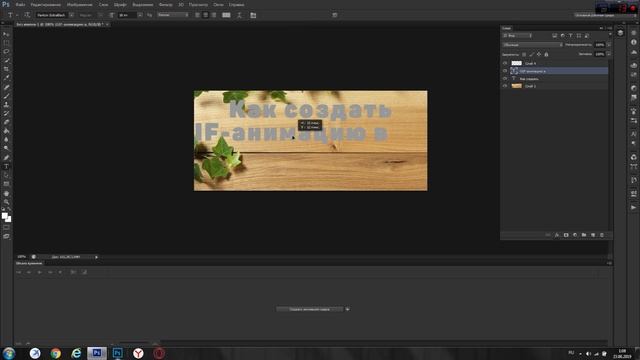Hide the bottom wood image layer

(505, 86)
